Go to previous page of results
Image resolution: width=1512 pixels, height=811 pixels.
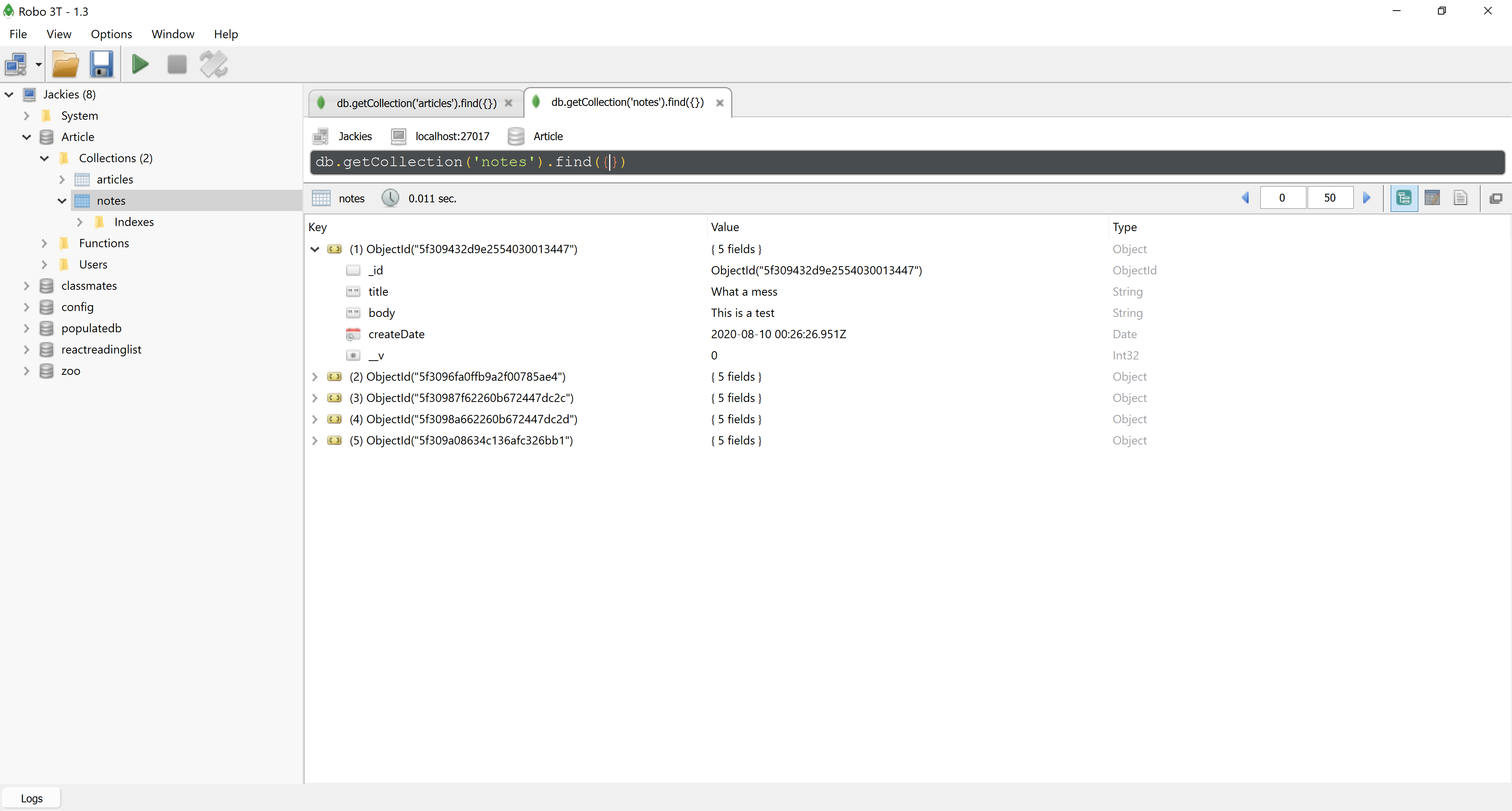click(1245, 198)
